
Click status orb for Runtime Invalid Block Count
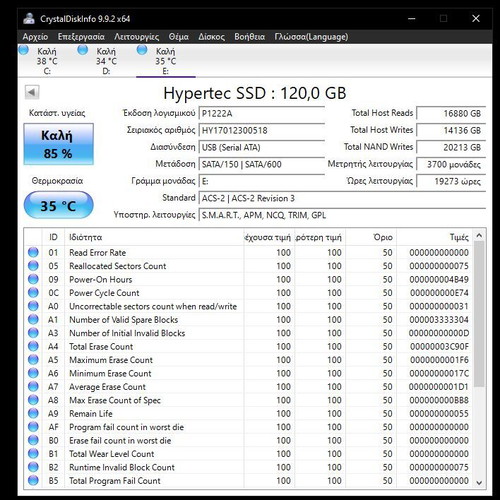(33, 467)
